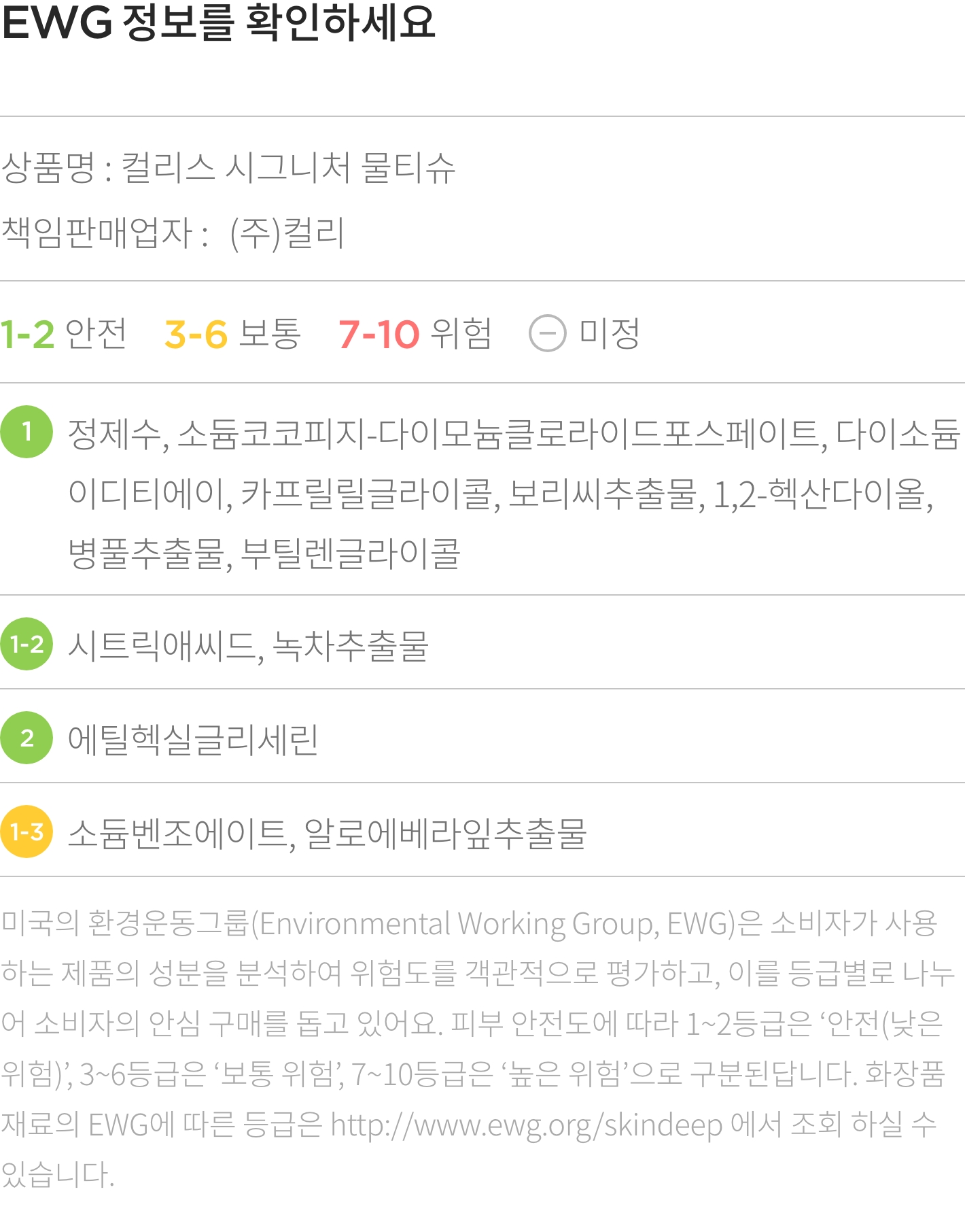Screen dimensions: 965x1232
Task: Click the green 1-2 안전 legend
Action: [63, 334]
